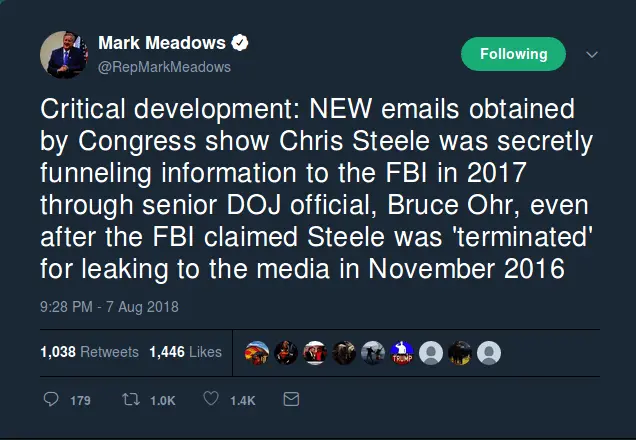Expand the tweet options chevron menu
This screenshot has height=440, width=636.
591,54
